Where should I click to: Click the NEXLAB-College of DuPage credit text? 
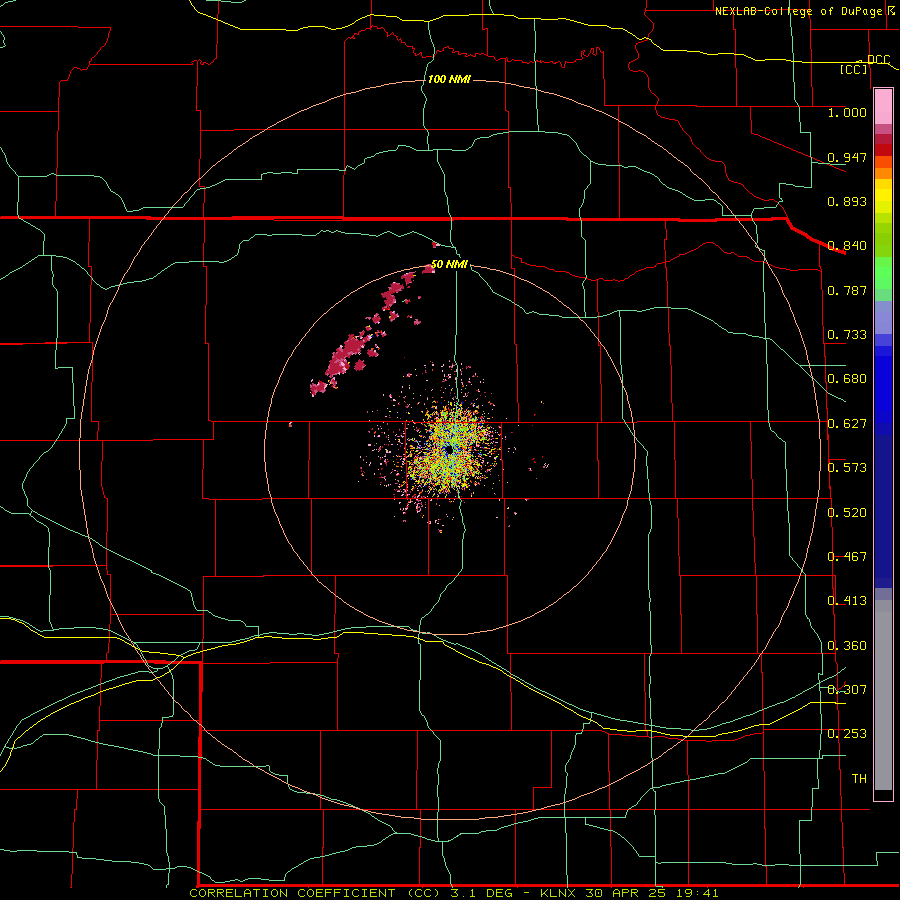click(x=806, y=11)
